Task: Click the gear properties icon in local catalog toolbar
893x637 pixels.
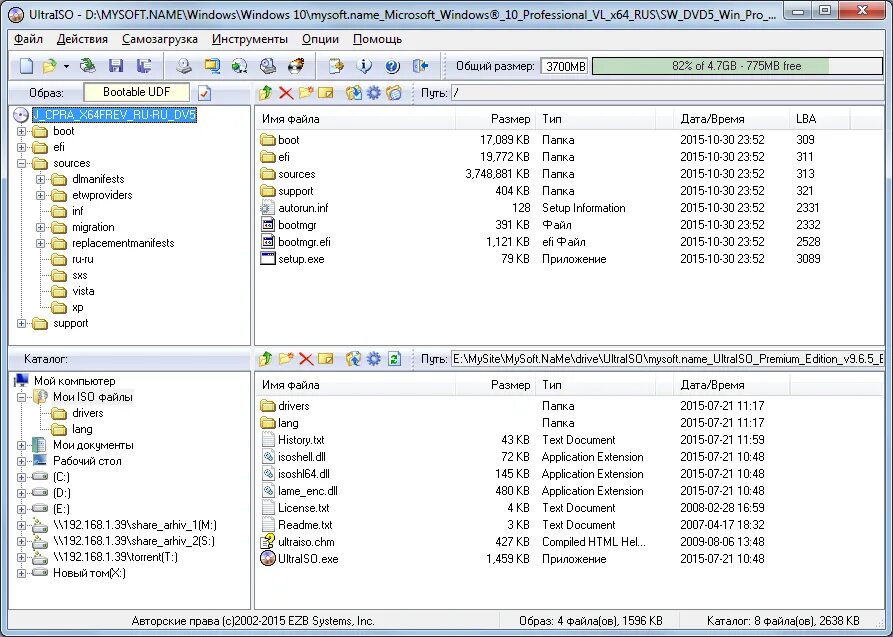Action: tap(374, 358)
